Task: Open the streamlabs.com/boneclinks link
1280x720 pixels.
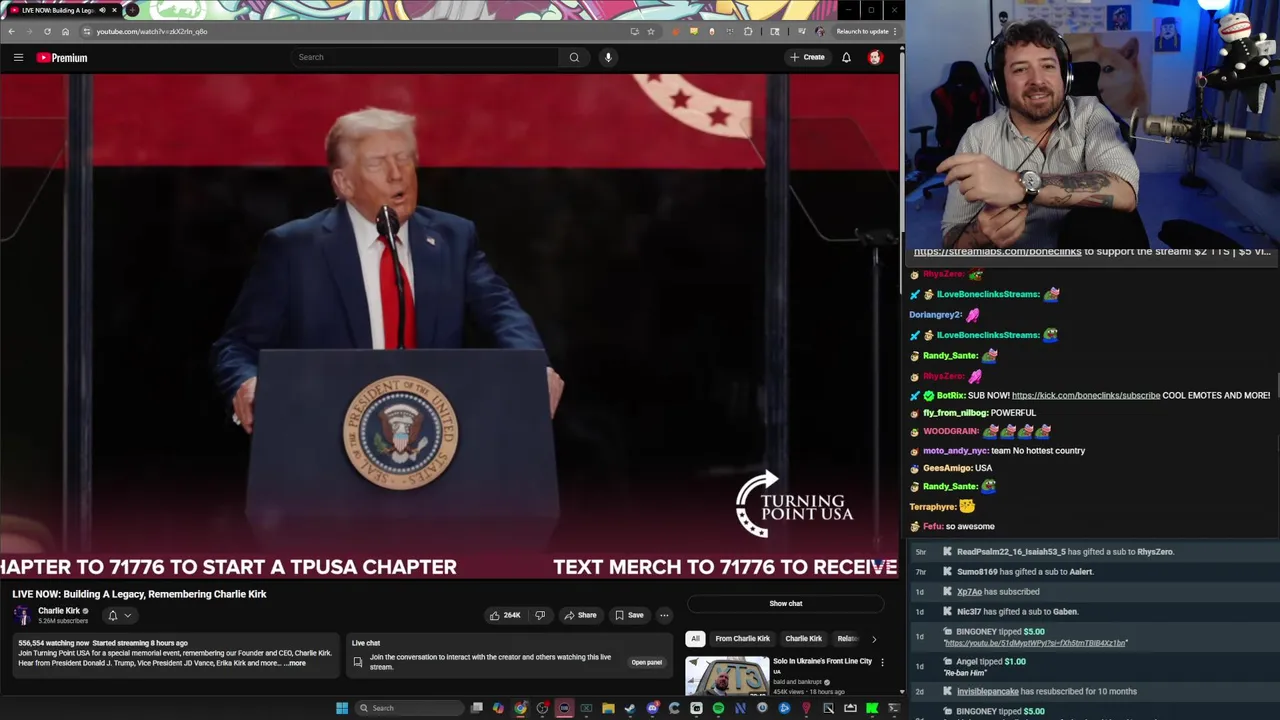Action: (x=997, y=252)
